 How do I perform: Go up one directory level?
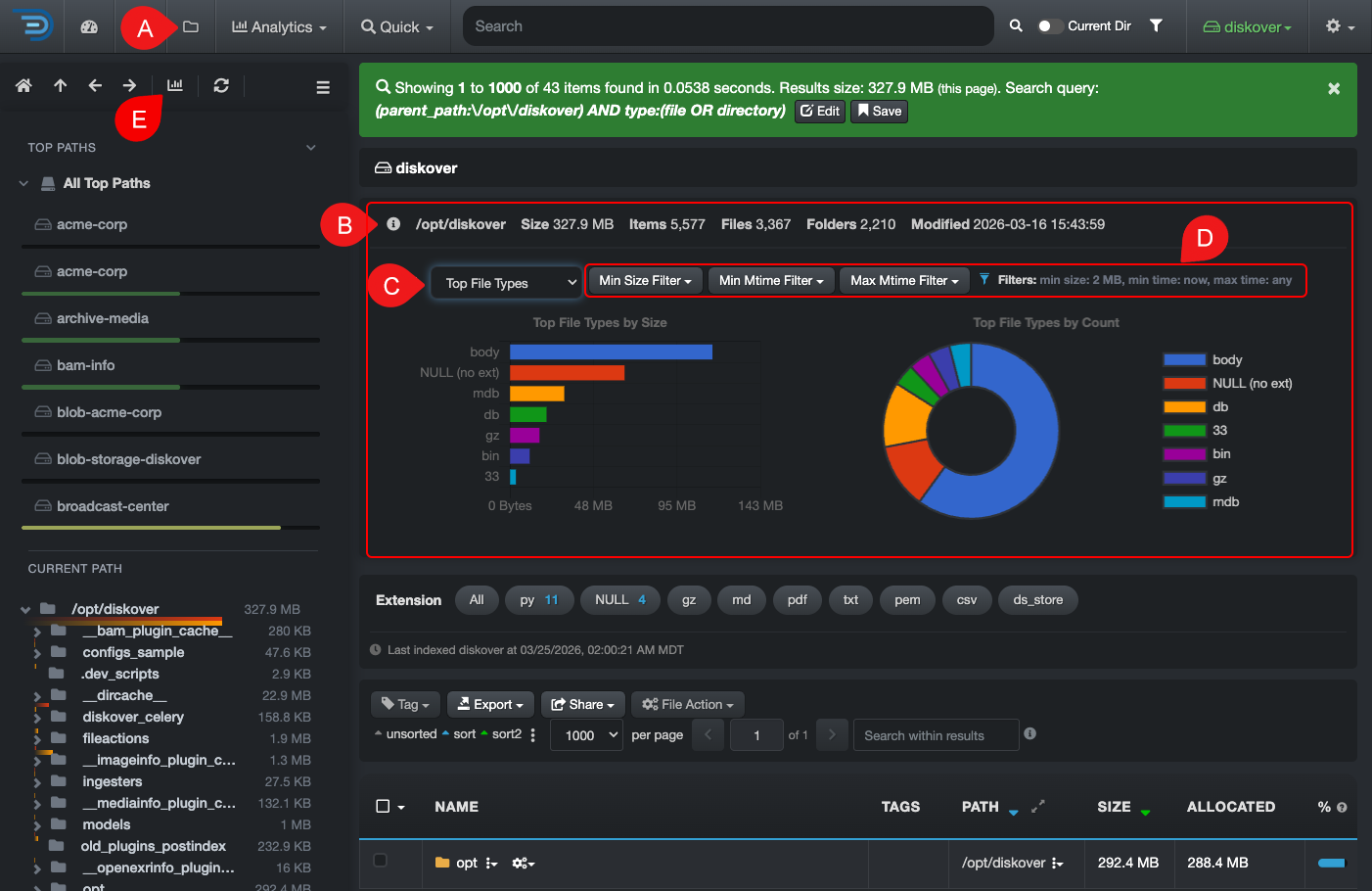tap(61, 86)
